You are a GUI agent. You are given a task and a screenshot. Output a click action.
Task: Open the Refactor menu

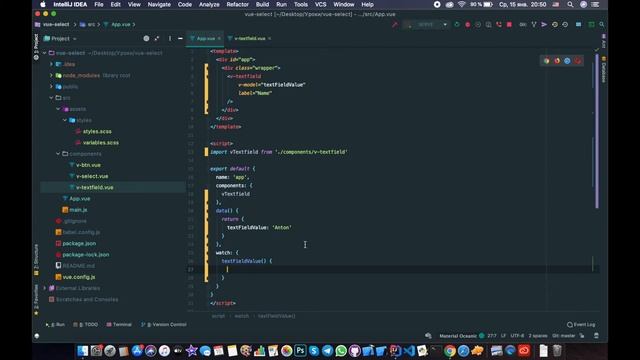[x=238, y=4]
